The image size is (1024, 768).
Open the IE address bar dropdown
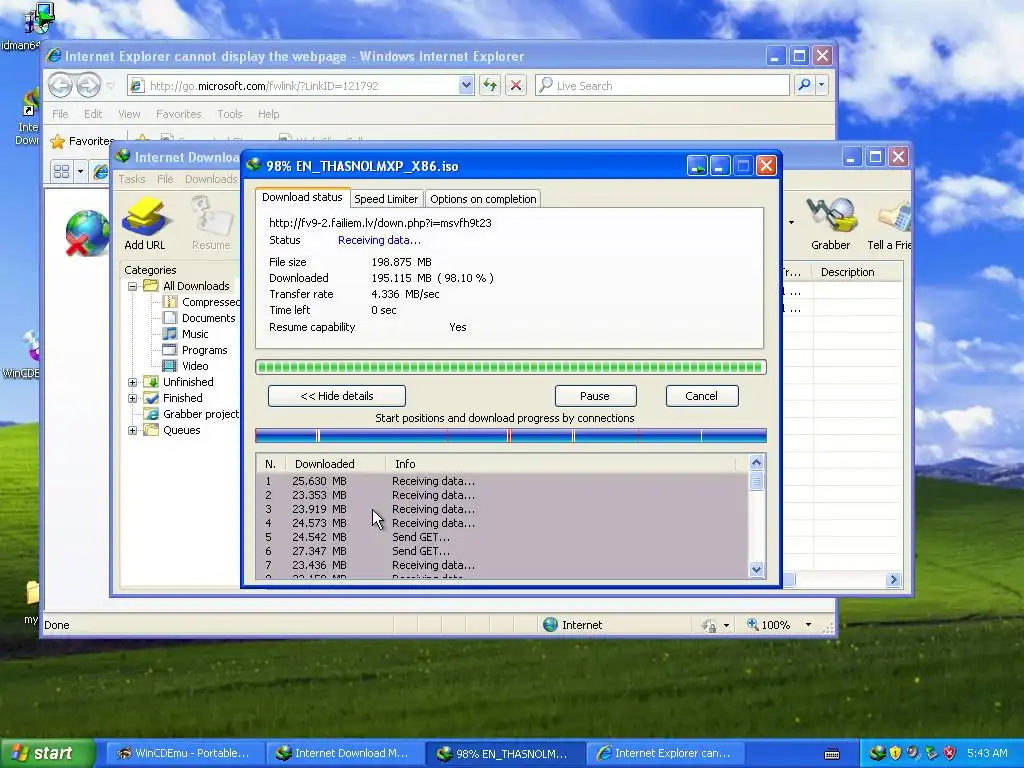[x=466, y=85]
